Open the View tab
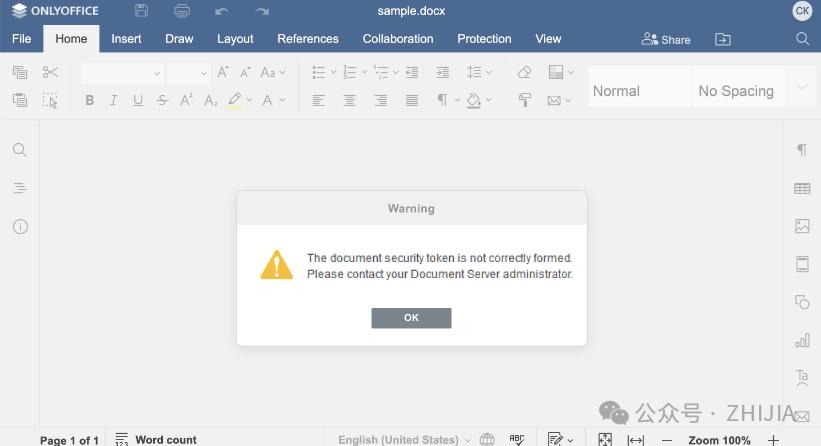Image resolution: width=821 pixels, height=446 pixels. coord(548,39)
